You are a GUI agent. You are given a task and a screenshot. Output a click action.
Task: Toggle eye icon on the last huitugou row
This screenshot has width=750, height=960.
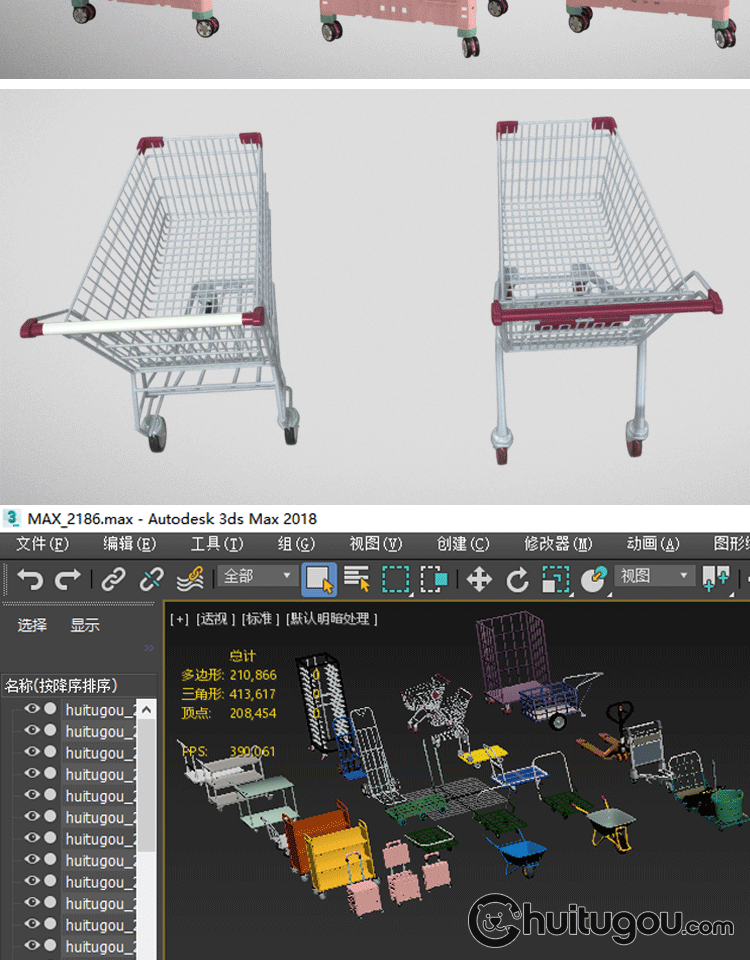(32, 946)
